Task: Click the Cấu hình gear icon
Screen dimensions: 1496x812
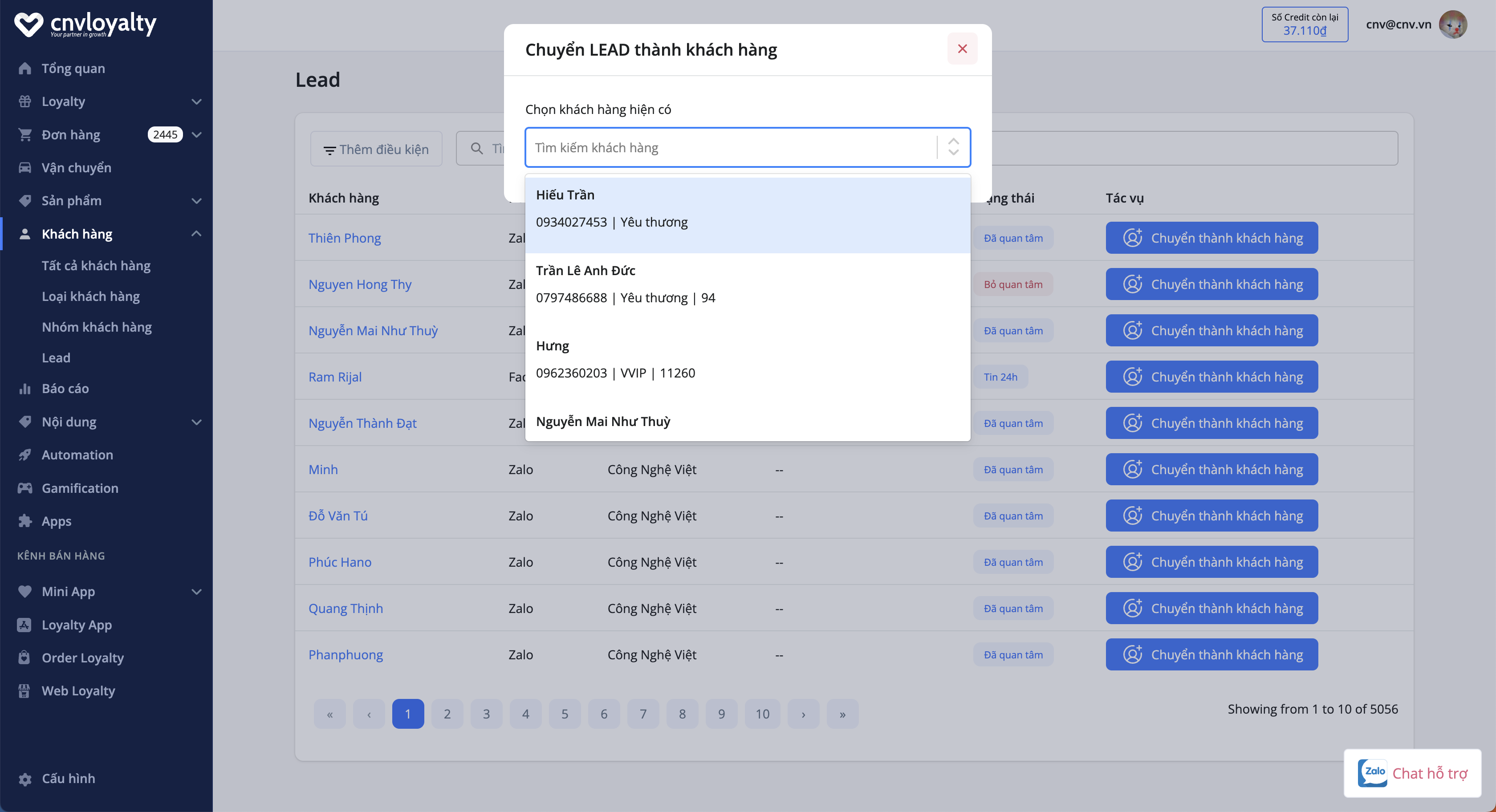Action: [x=24, y=779]
